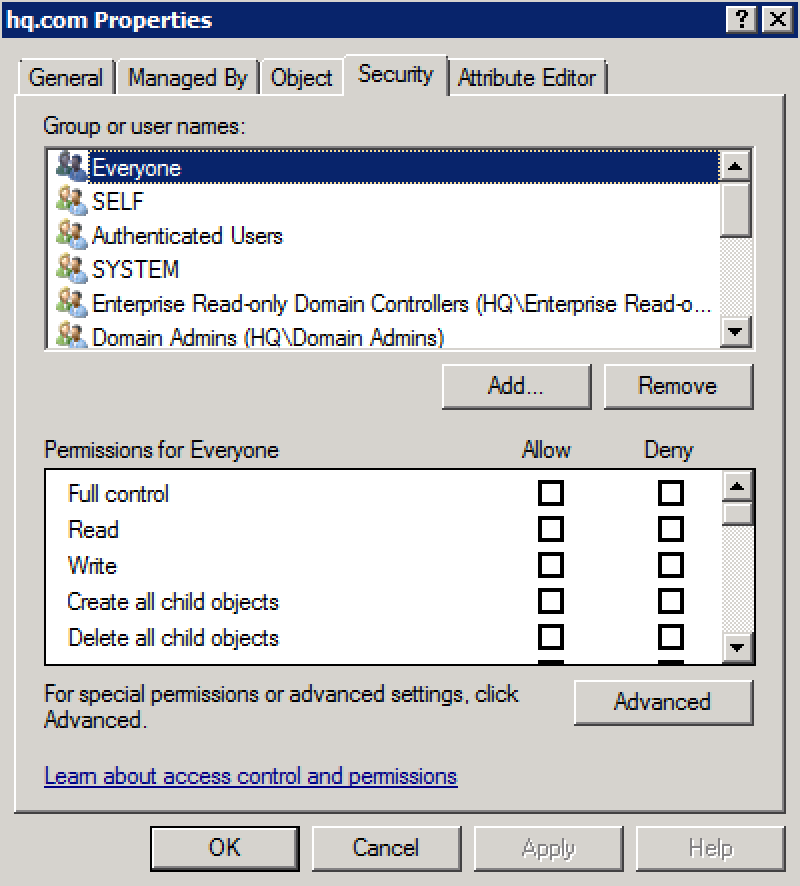
Task: Check Deny for Read permission
Action: click(669, 530)
